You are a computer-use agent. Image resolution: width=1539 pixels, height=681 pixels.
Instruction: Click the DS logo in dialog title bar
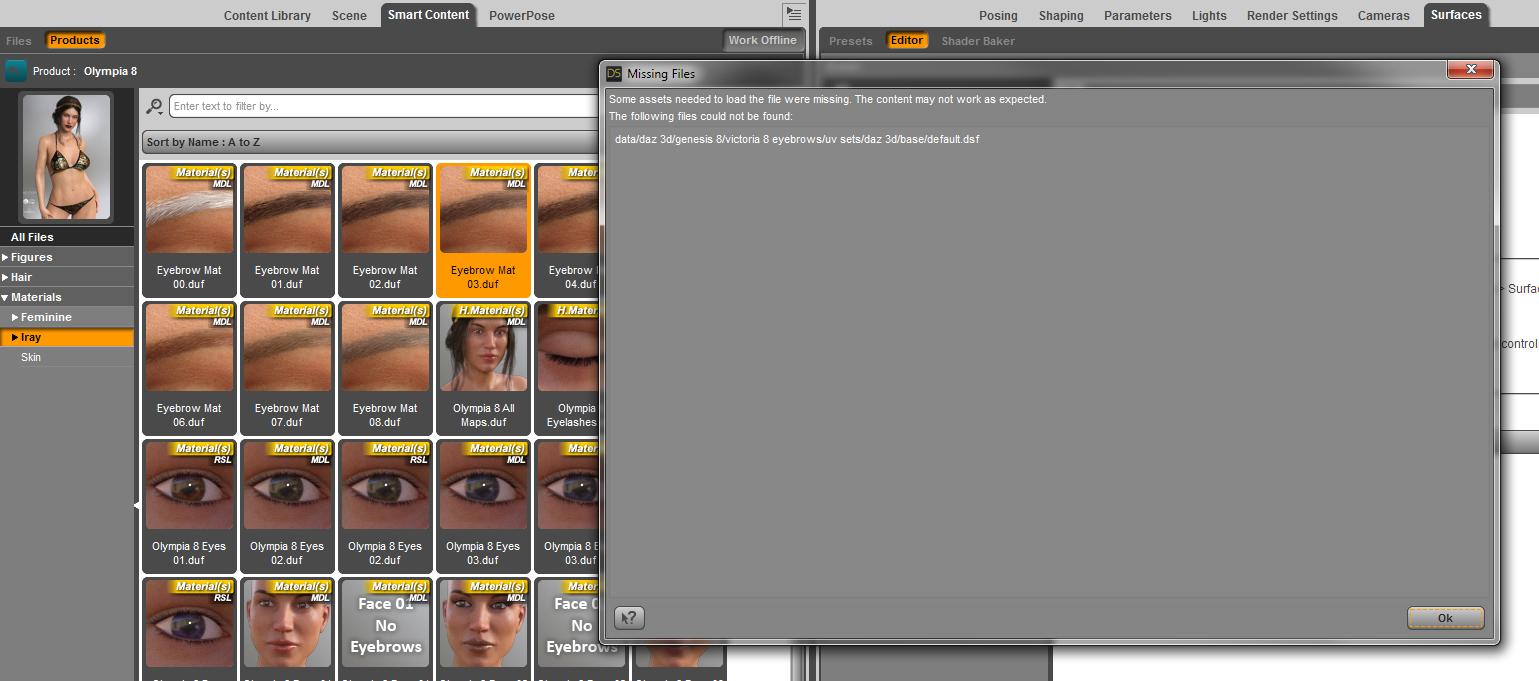[614, 73]
